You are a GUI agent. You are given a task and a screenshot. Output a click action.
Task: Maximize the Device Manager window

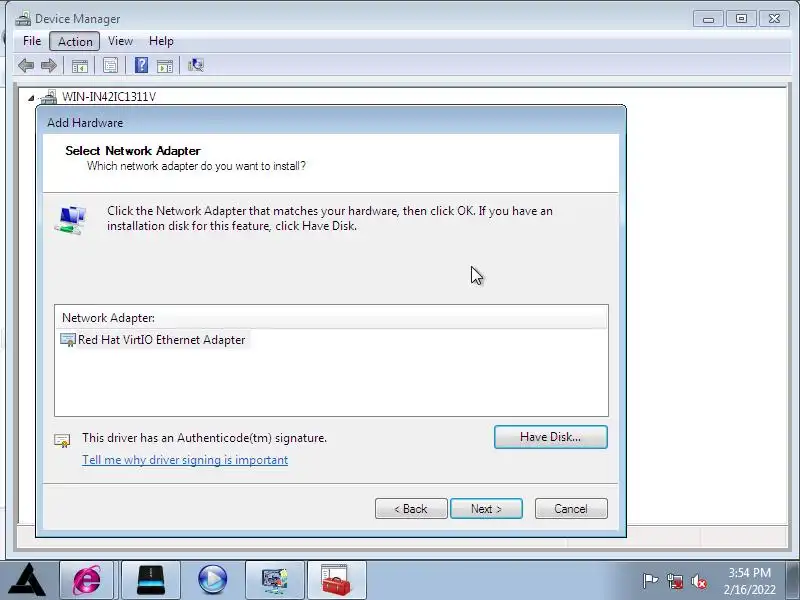coord(741,19)
